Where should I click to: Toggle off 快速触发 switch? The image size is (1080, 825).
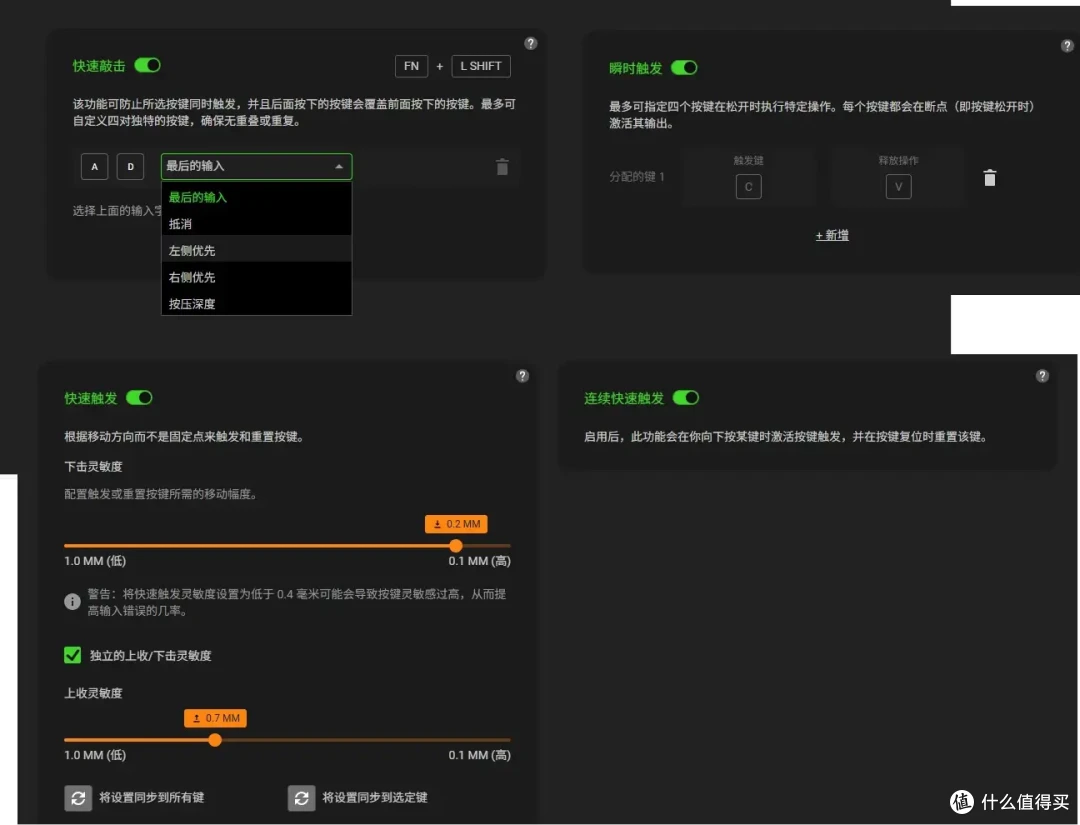pyautogui.click(x=139, y=398)
